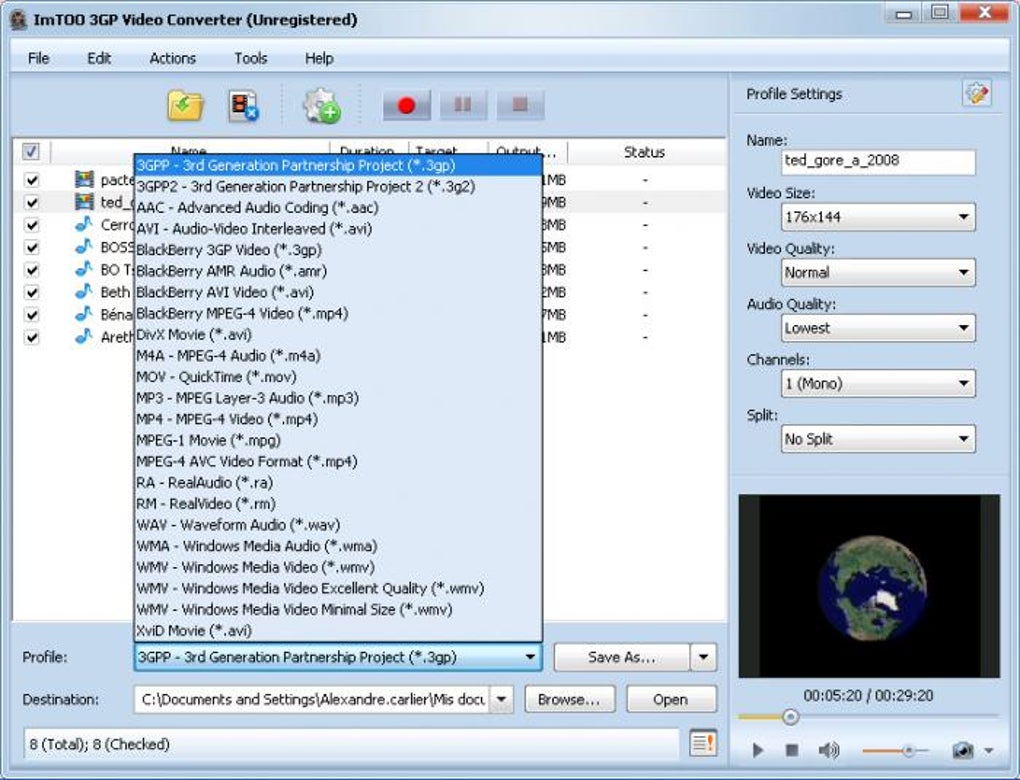Open the log report icon in status bar

[703, 742]
